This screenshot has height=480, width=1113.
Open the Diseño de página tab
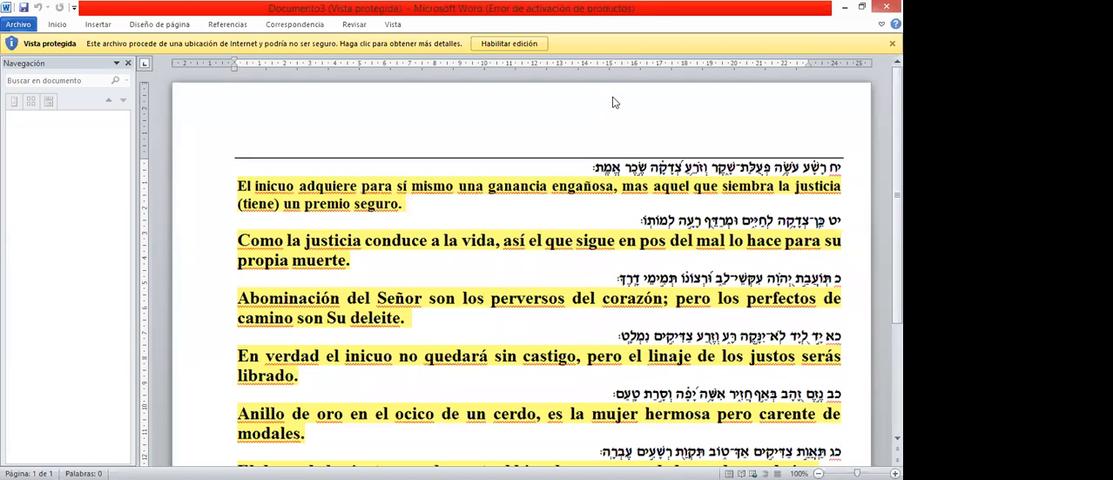click(159, 24)
